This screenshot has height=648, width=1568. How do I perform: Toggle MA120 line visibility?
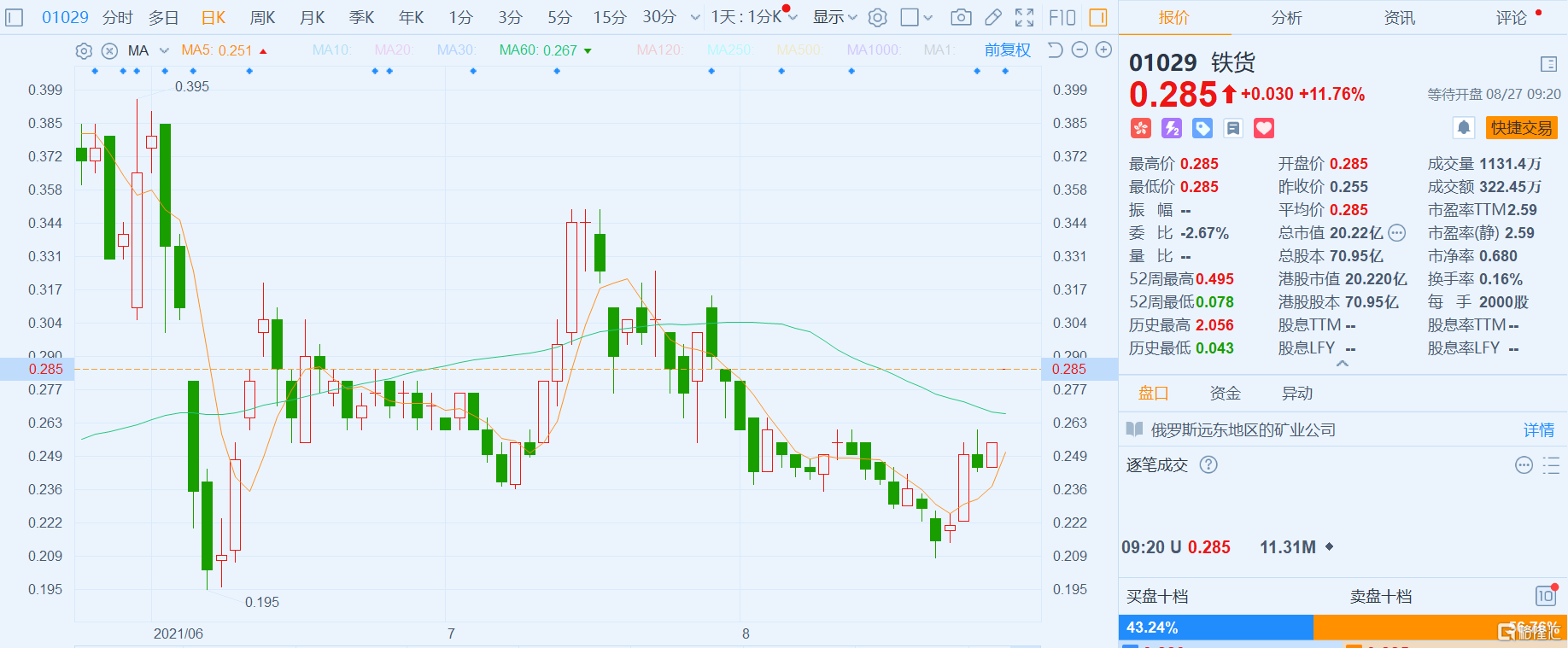coord(659,50)
